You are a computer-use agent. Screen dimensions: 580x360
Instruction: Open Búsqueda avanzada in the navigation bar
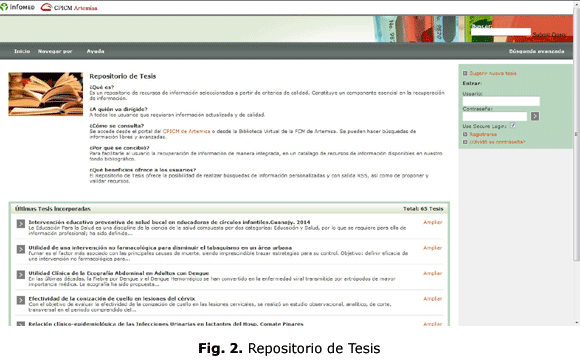[536, 51]
